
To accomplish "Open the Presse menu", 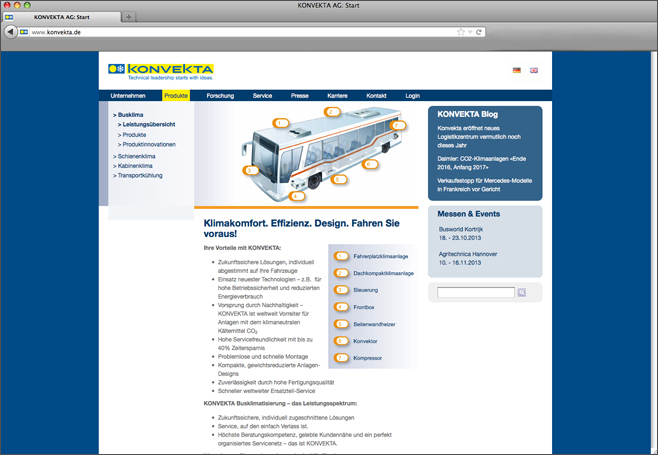I will pyautogui.click(x=300, y=96).
